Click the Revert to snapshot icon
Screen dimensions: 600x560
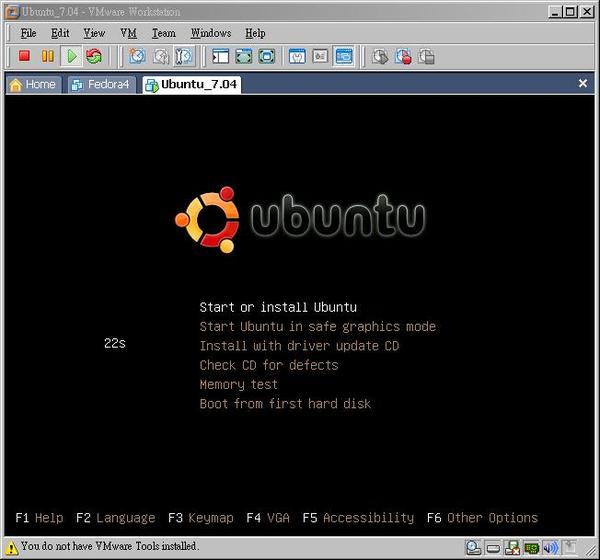click(161, 57)
